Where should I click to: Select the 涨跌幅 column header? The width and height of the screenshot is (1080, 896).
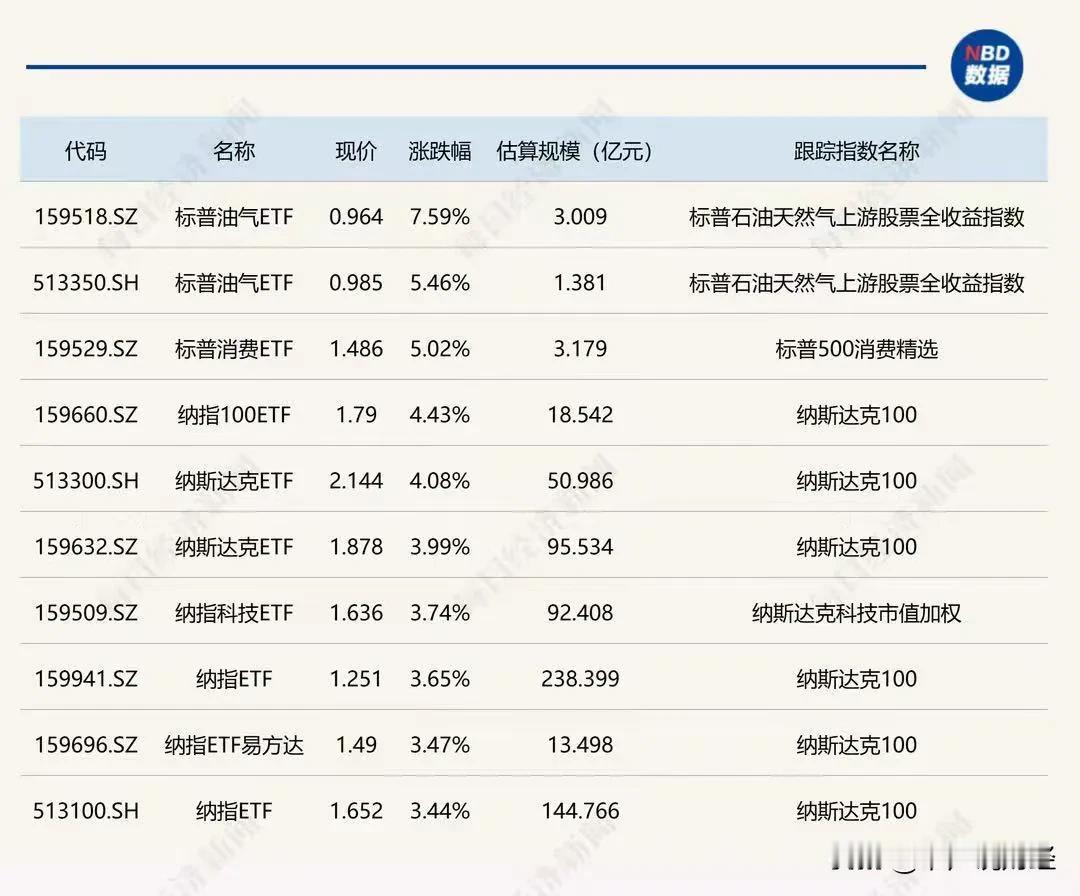coord(439,151)
